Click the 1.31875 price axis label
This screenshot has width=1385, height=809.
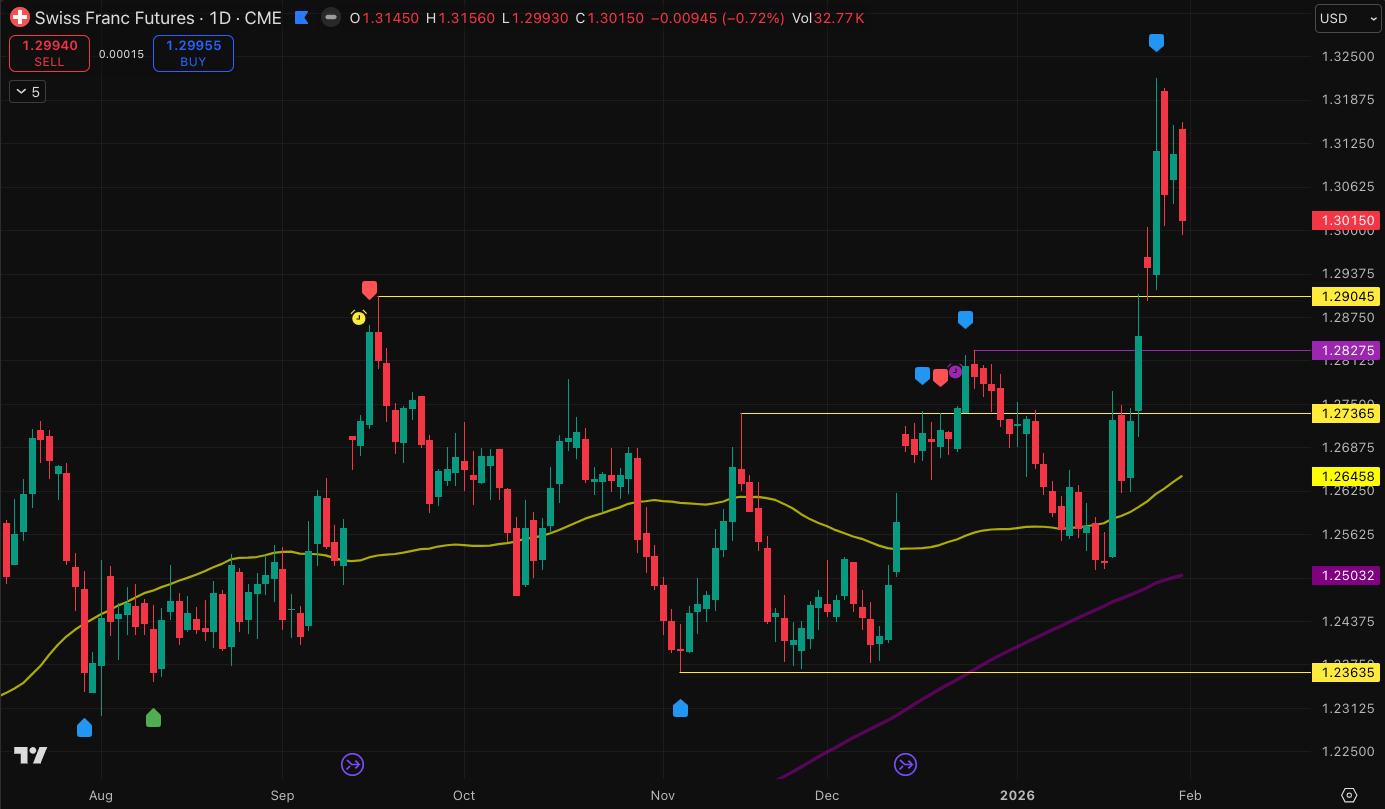[x=1346, y=100]
